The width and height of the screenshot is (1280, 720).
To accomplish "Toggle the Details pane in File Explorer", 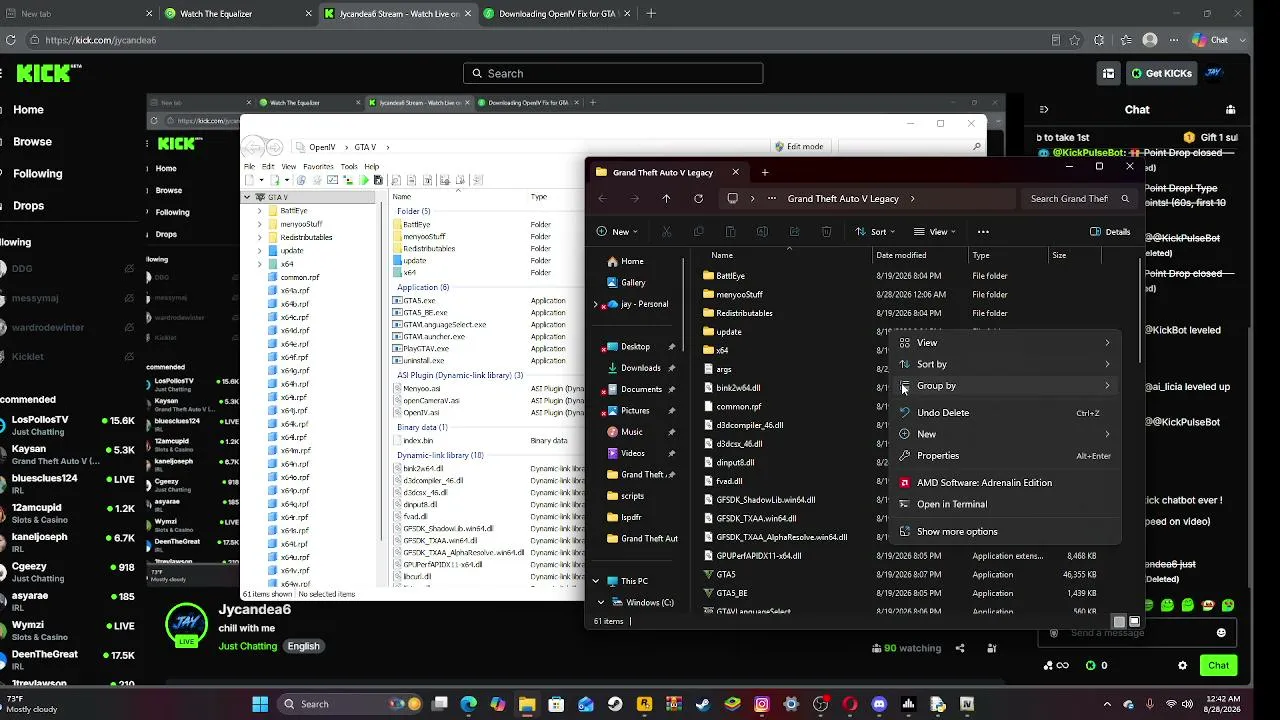I will [1110, 232].
